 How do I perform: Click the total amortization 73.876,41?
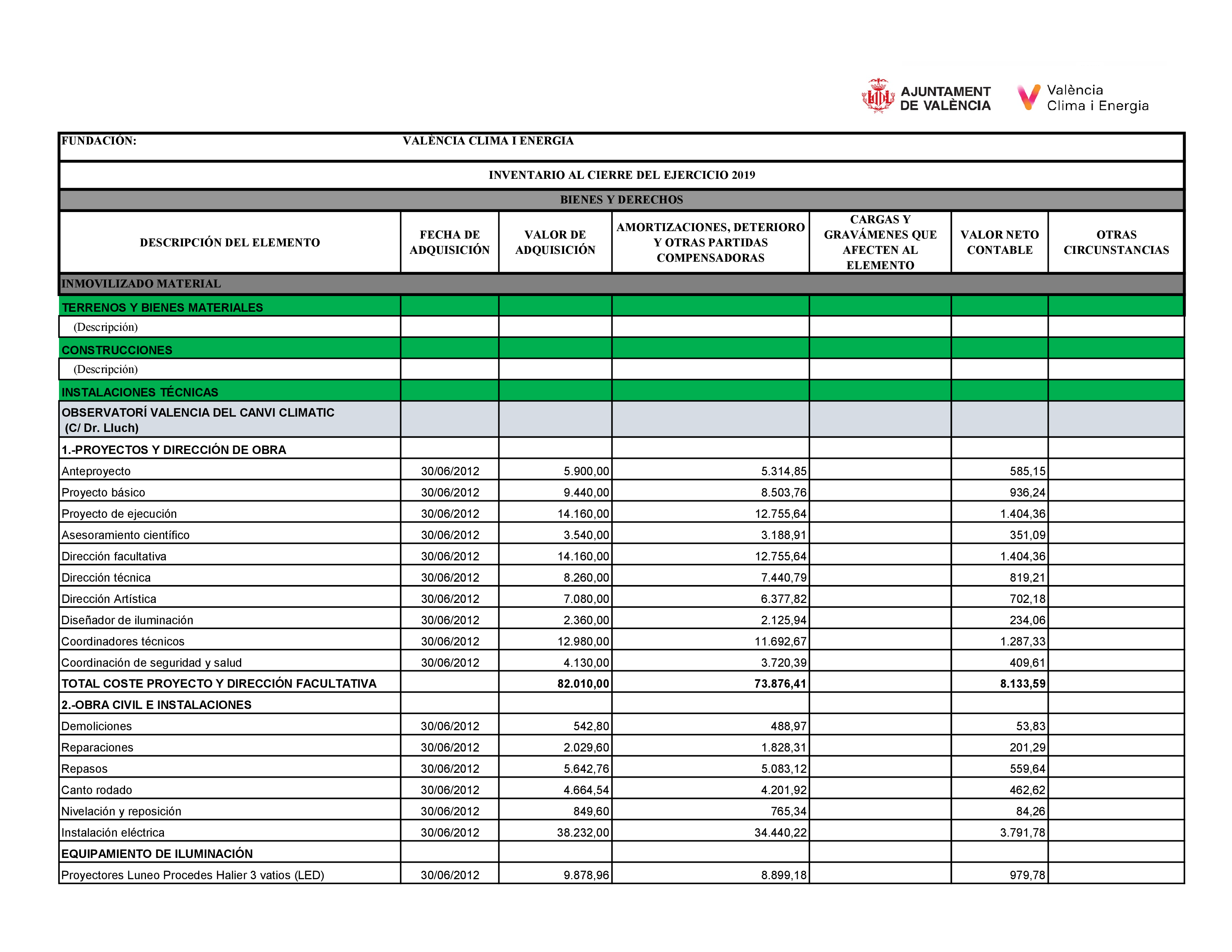(781, 684)
